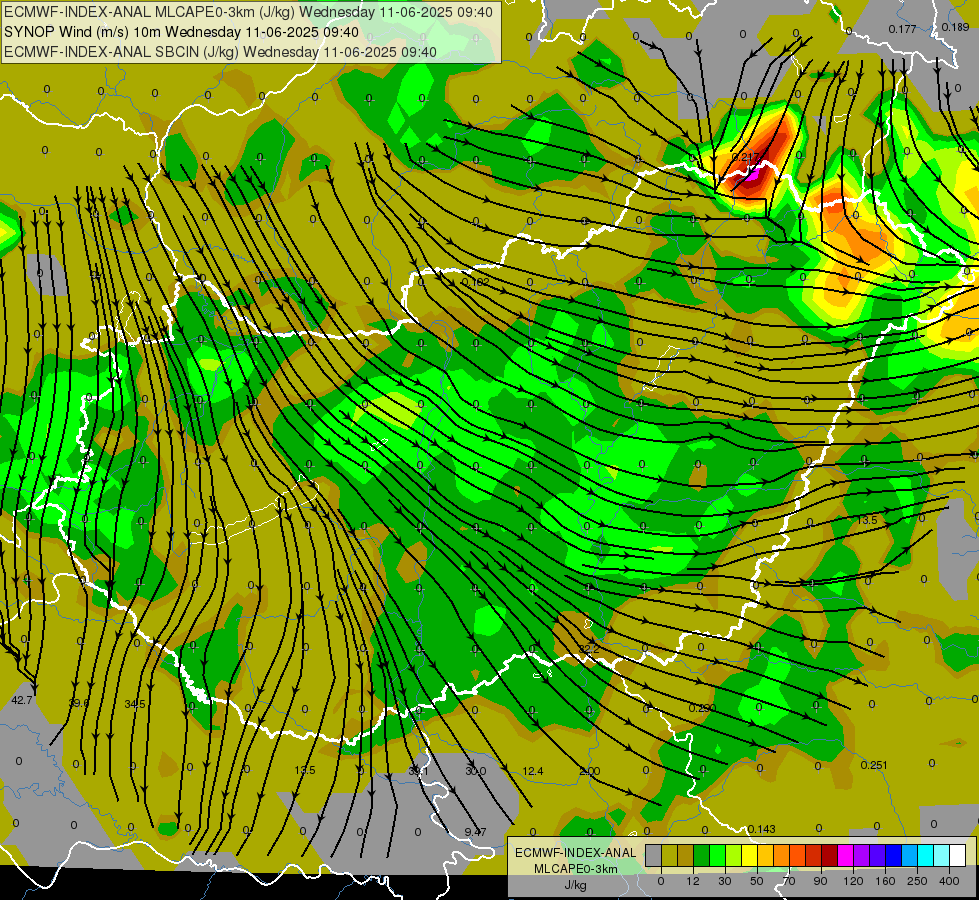Viewport: 979px width, 900px height.
Task: Click the map value 34.5
Action: (x=134, y=704)
